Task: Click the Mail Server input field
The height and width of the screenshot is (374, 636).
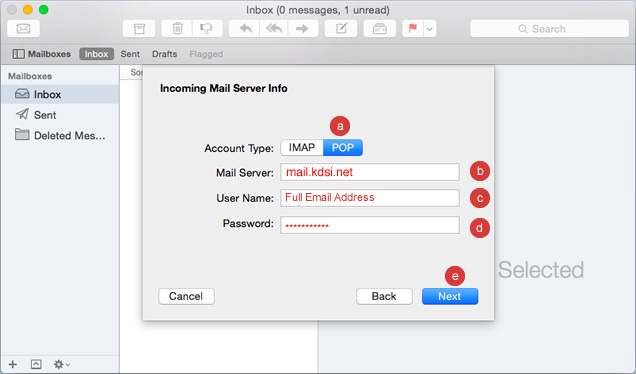Action: (370, 172)
